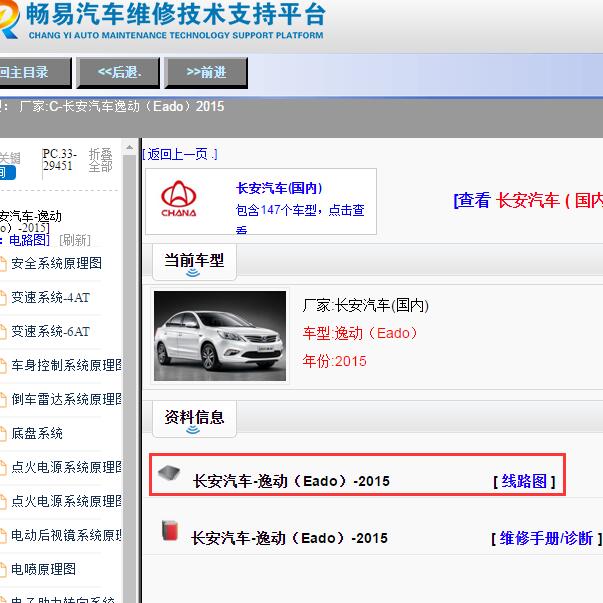This screenshot has width=603, height=603.
Task: Open 倒车雷达系统原理图 tree item
Action: click(66, 399)
